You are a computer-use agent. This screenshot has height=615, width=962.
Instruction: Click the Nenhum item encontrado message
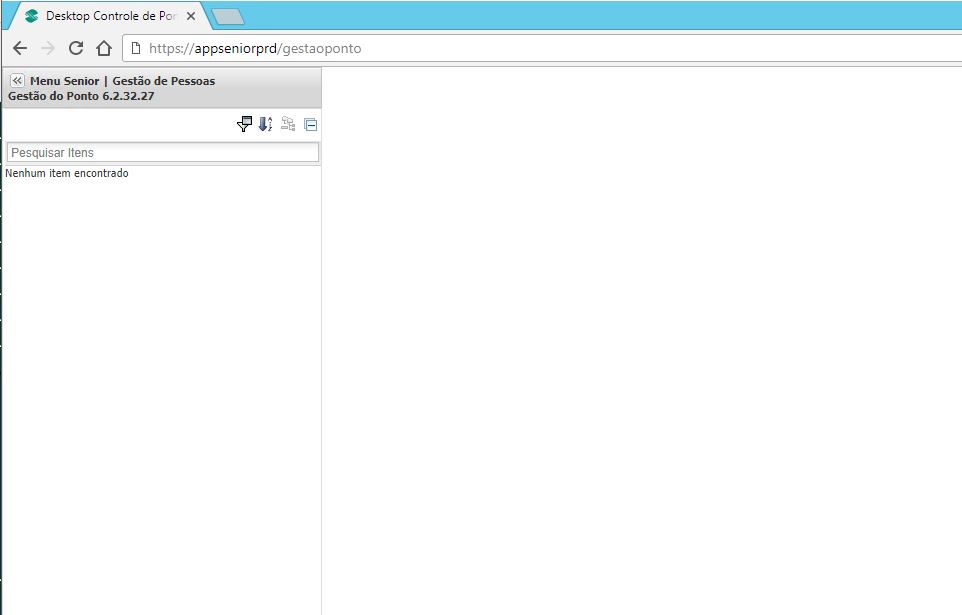tap(67, 173)
